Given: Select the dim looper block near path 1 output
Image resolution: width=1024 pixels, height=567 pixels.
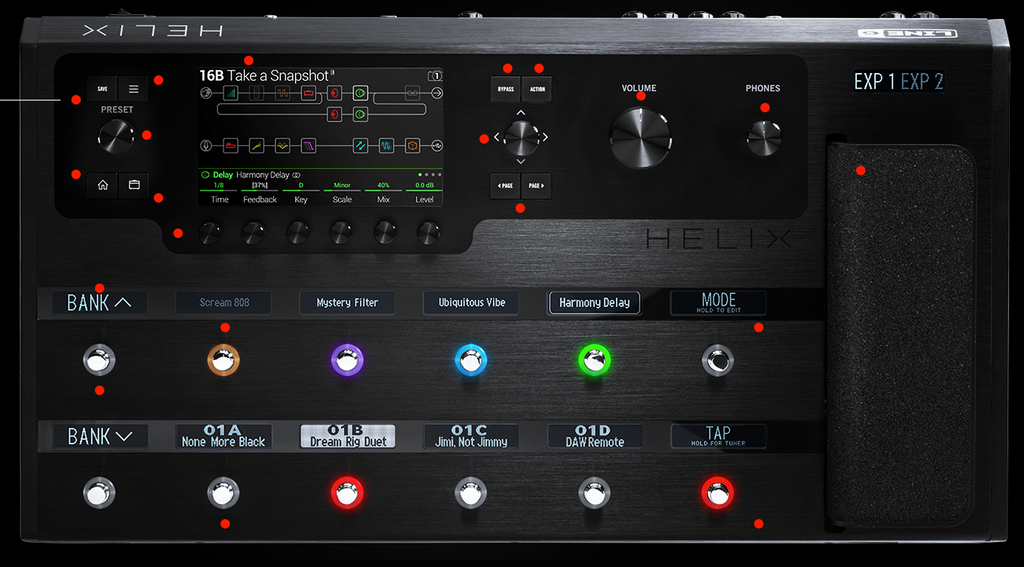Looking at the screenshot, I should [412, 93].
